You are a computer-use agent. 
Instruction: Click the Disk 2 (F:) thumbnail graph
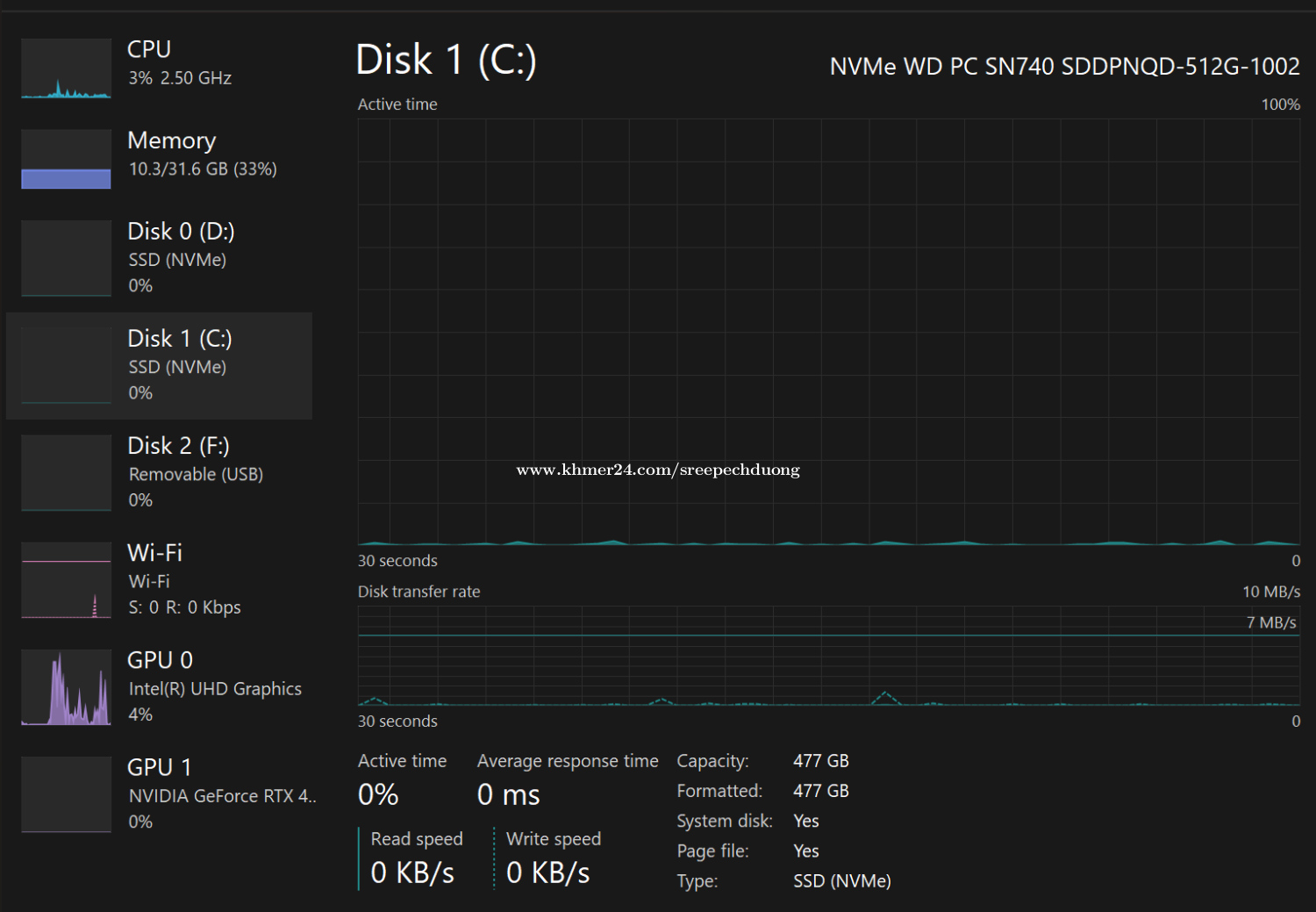tap(66, 473)
